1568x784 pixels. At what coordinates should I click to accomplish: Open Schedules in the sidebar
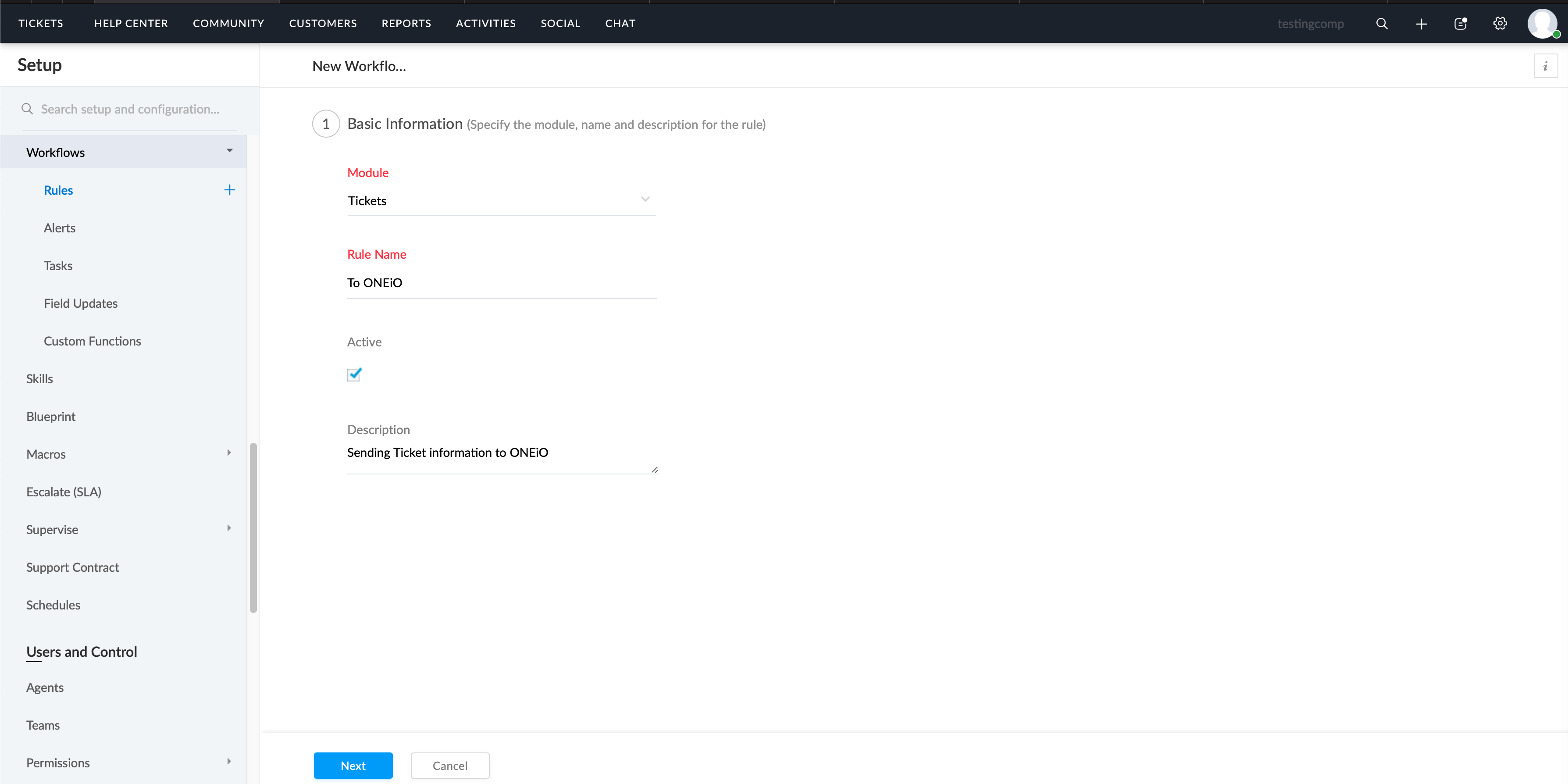tap(53, 605)
